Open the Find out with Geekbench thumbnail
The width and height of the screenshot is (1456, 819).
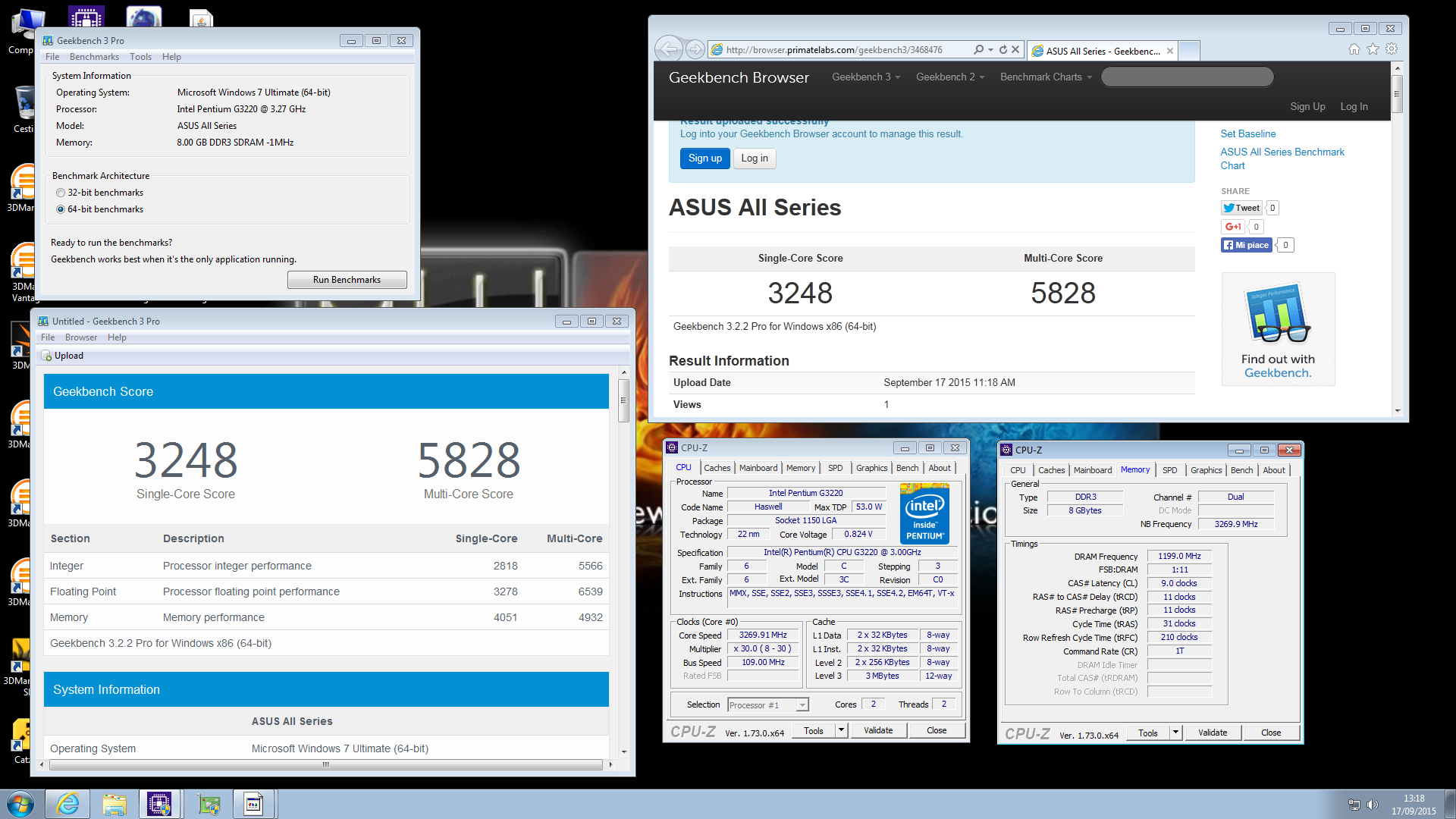point(1278,329)
